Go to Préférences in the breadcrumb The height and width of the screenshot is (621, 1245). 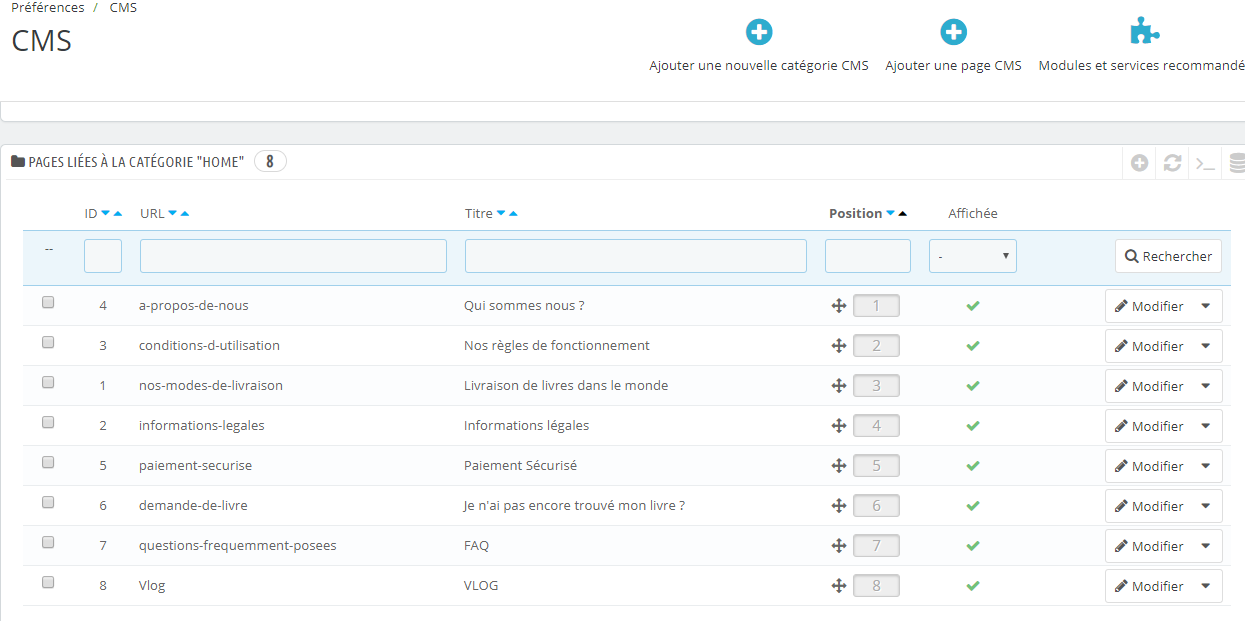(x=48, y=8)
